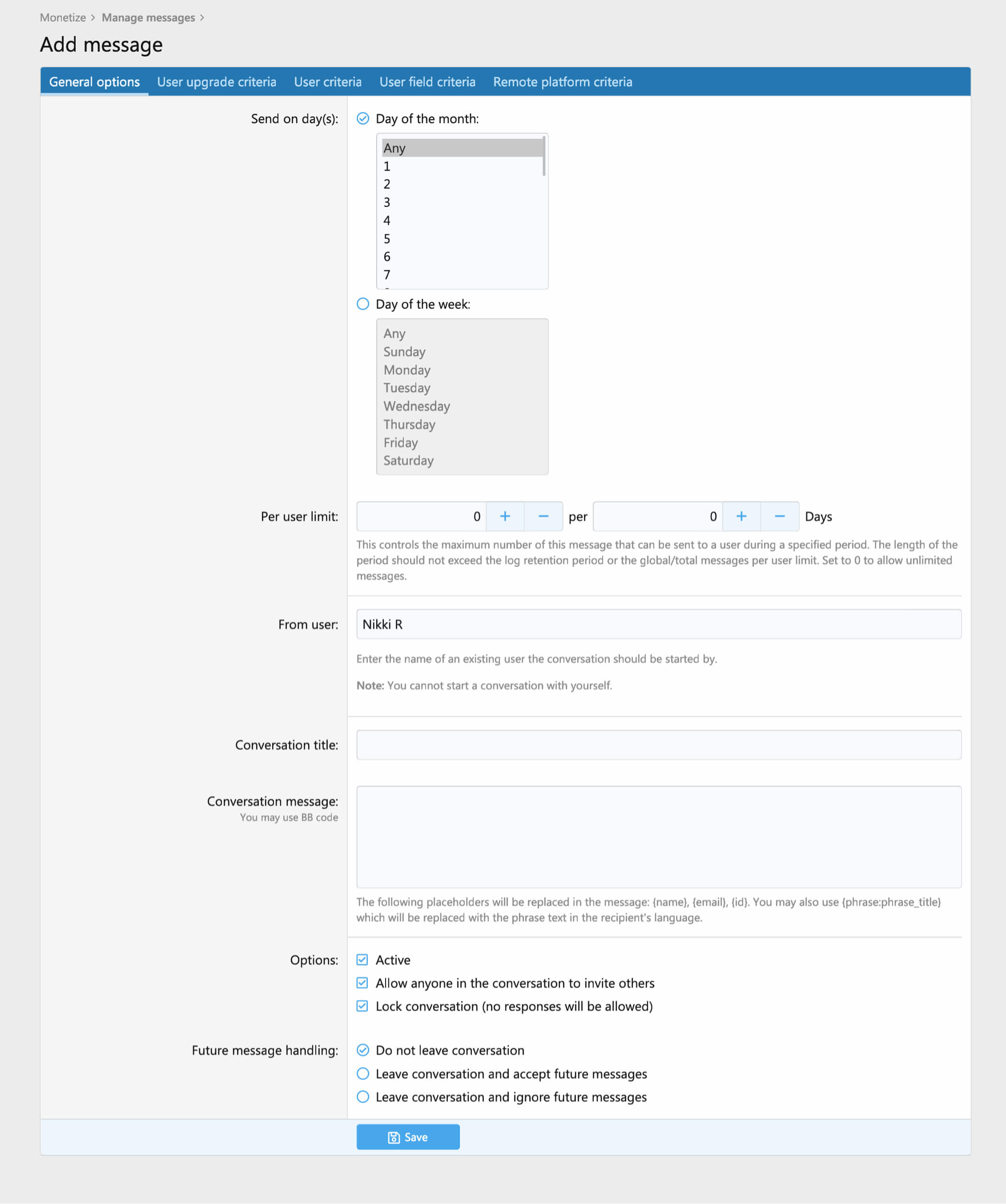Image resolution: width=1006 pixels, height=1204 pixels.
Task: Focus the Conversation title input field
Action: click(x=658, y=745)
